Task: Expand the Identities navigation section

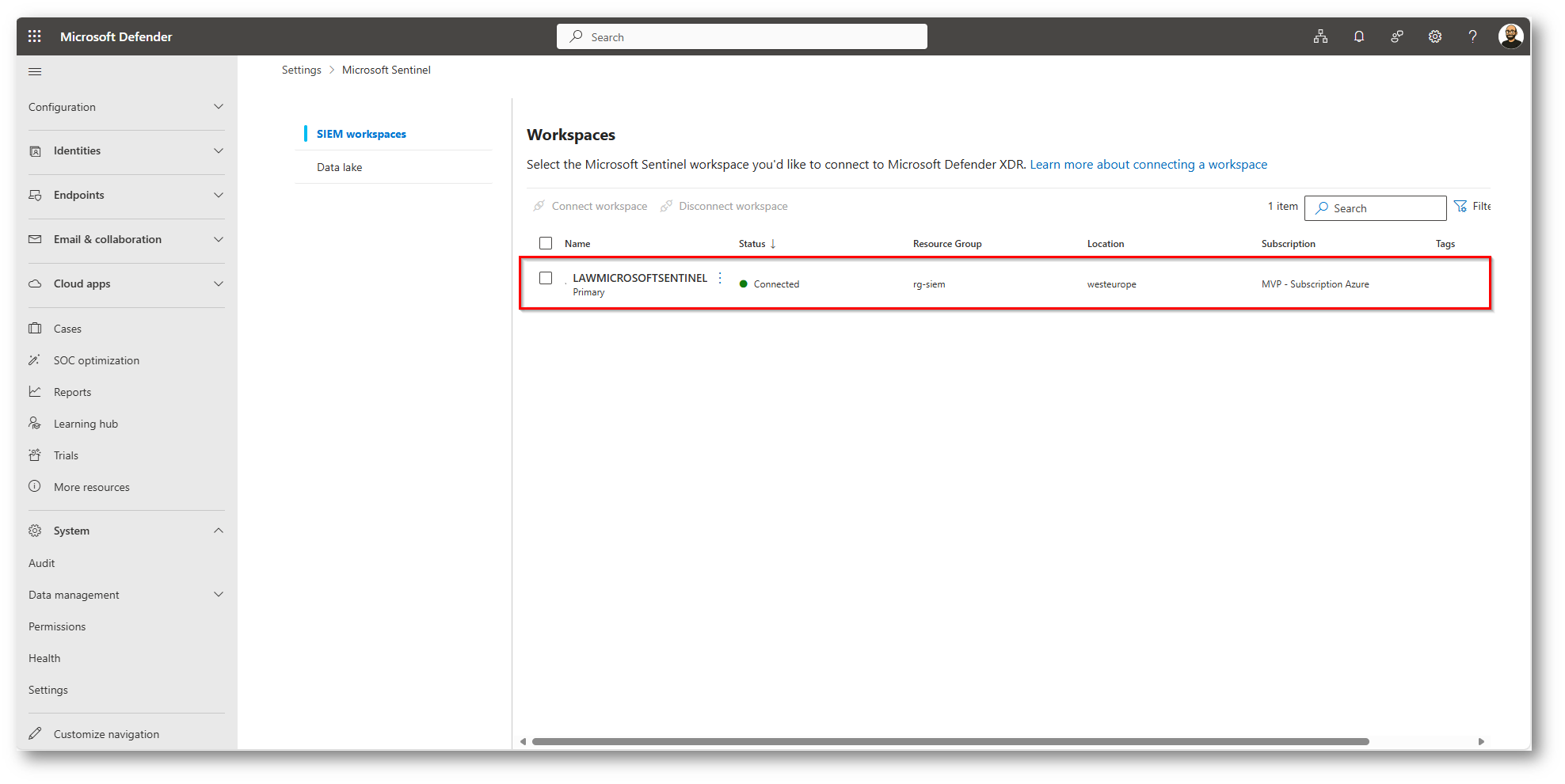Action: (x=219, y=150)
